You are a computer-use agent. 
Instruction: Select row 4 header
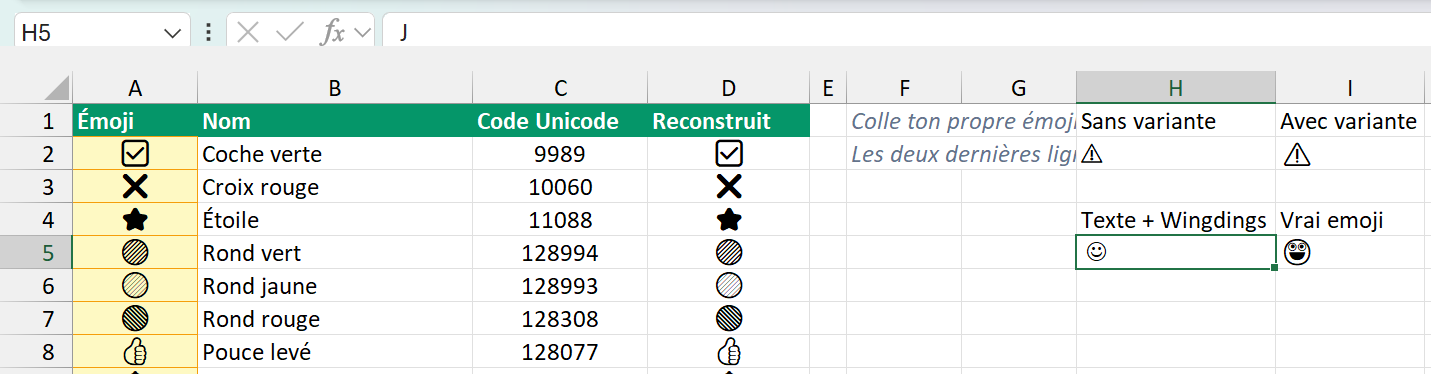point(36,220)
